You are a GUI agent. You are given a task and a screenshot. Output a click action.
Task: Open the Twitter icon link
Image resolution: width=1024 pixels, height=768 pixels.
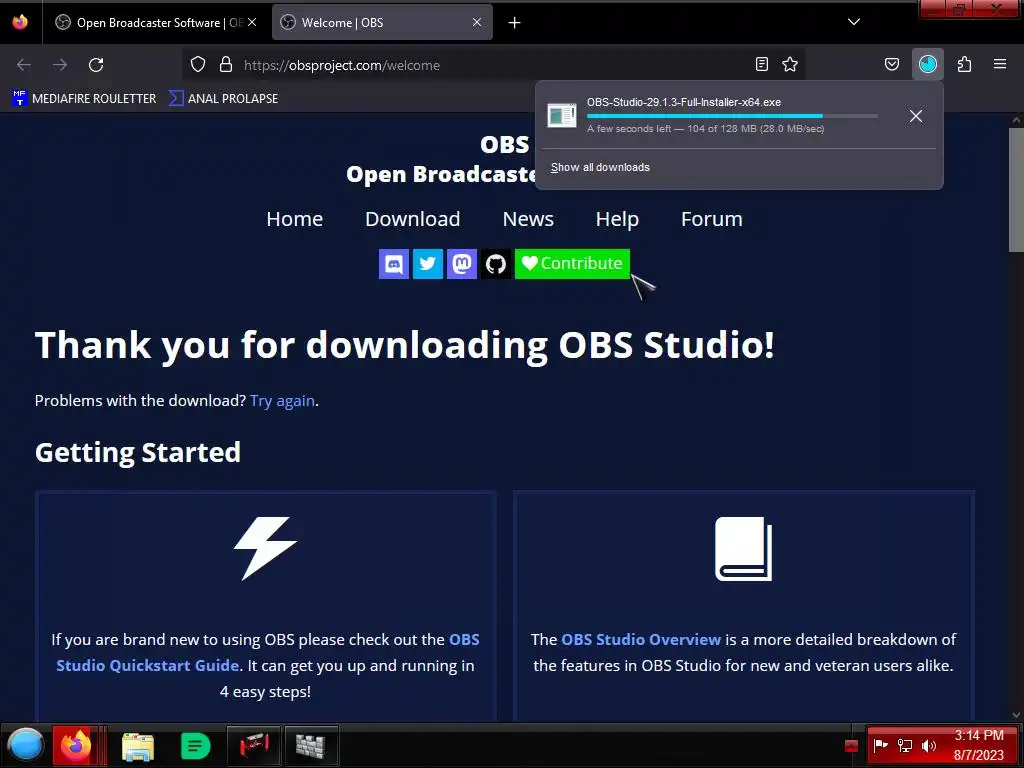tap(428, 264)
